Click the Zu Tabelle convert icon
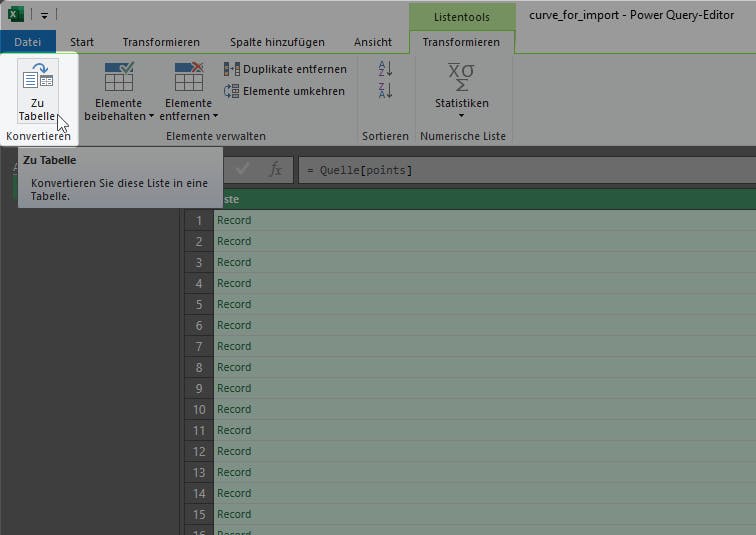 [38, 80]
